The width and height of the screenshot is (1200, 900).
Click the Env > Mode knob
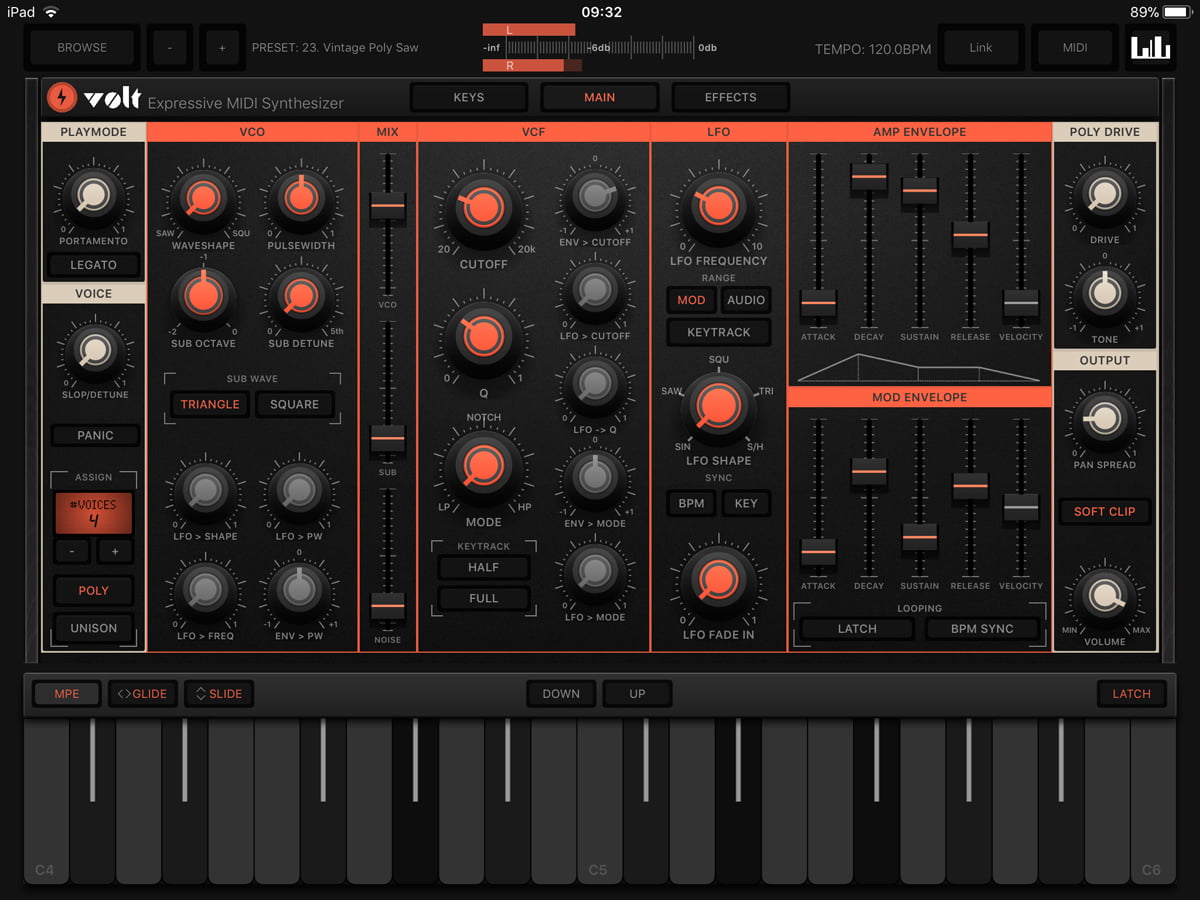point(595,479)
